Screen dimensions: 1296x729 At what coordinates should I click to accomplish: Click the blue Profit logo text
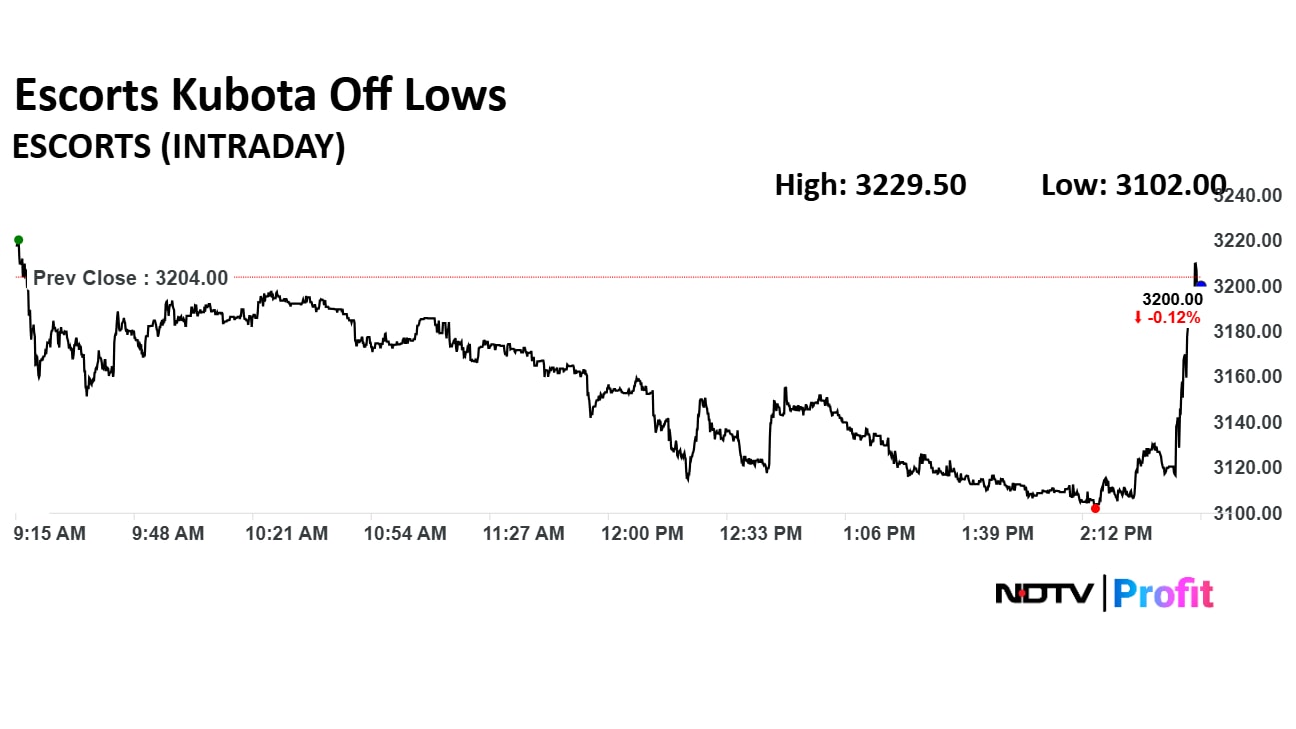pos(1163,593)
